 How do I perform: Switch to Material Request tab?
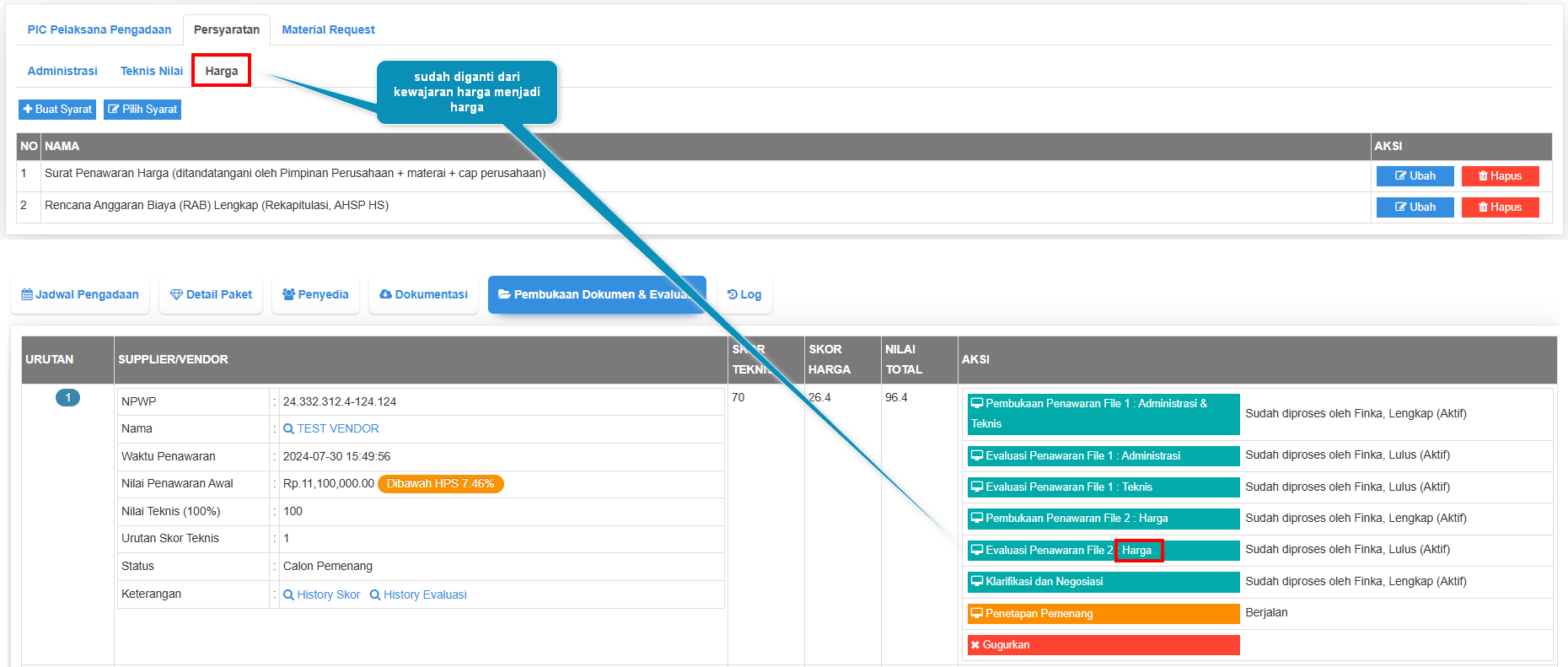328,30
